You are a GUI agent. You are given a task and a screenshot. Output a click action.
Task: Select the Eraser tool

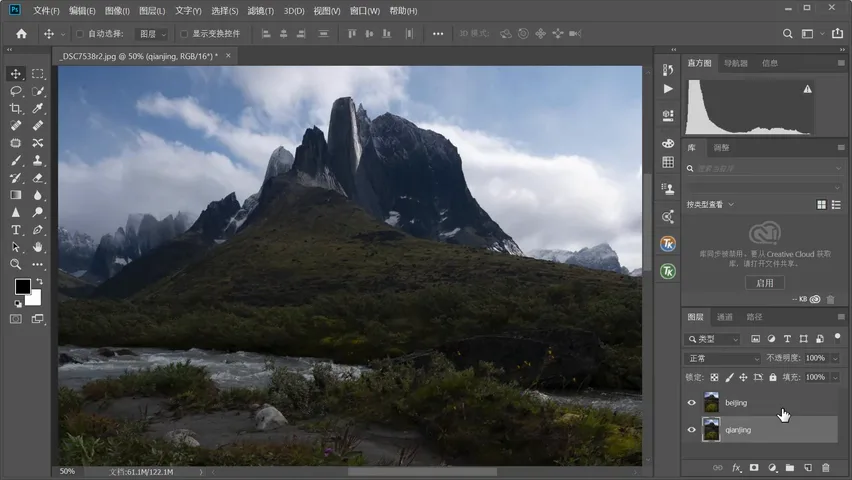[x=37, y=178]
